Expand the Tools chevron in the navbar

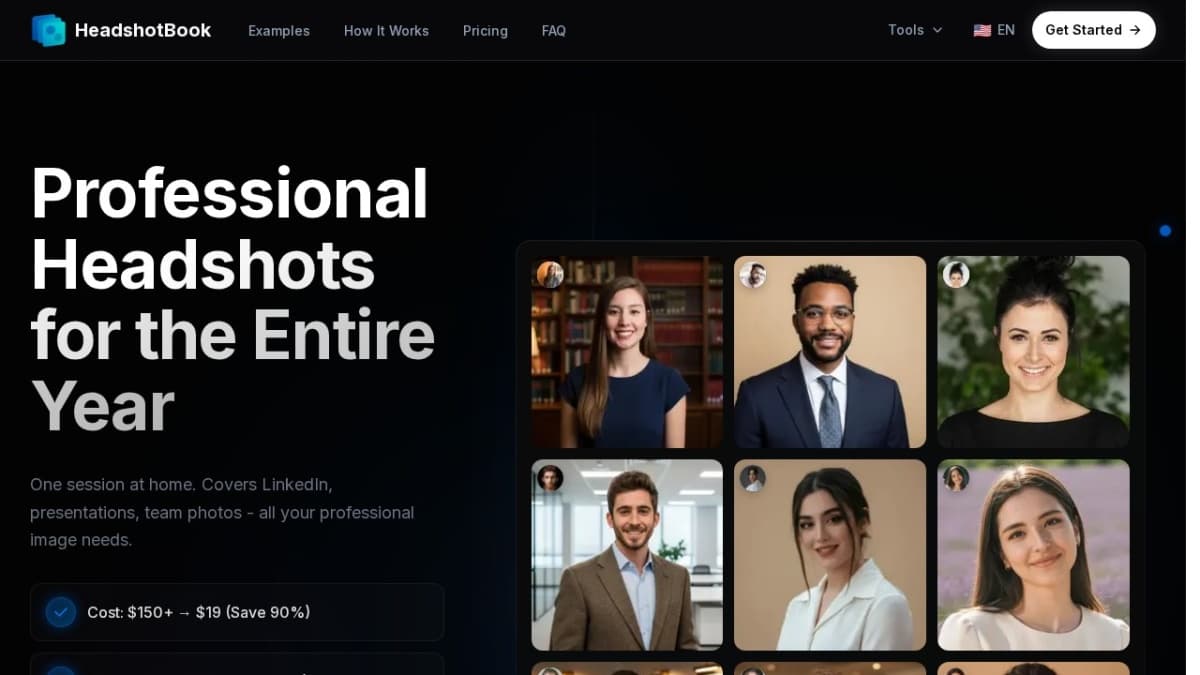coord(938,31)
